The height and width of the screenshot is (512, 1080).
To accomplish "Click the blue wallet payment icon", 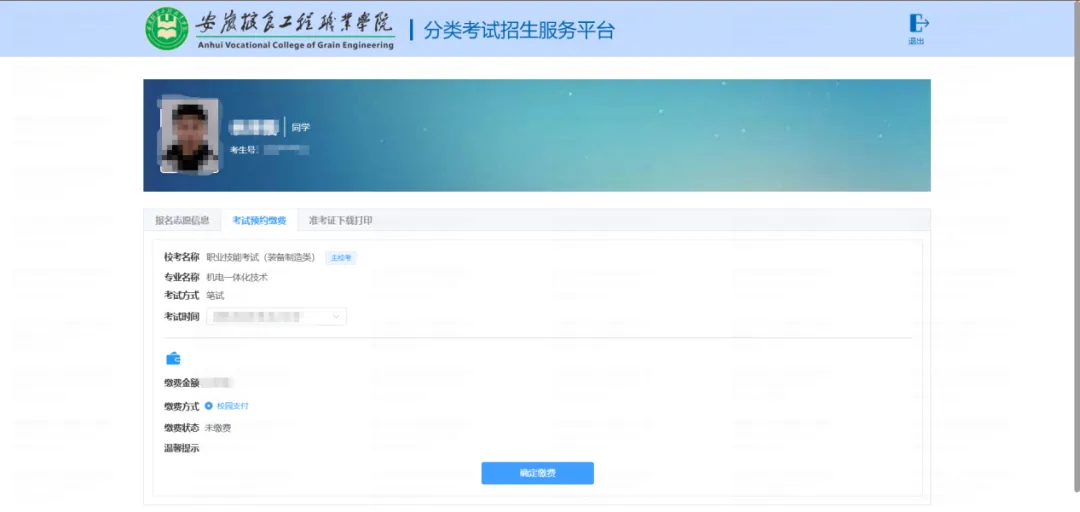I will (173, 358).
